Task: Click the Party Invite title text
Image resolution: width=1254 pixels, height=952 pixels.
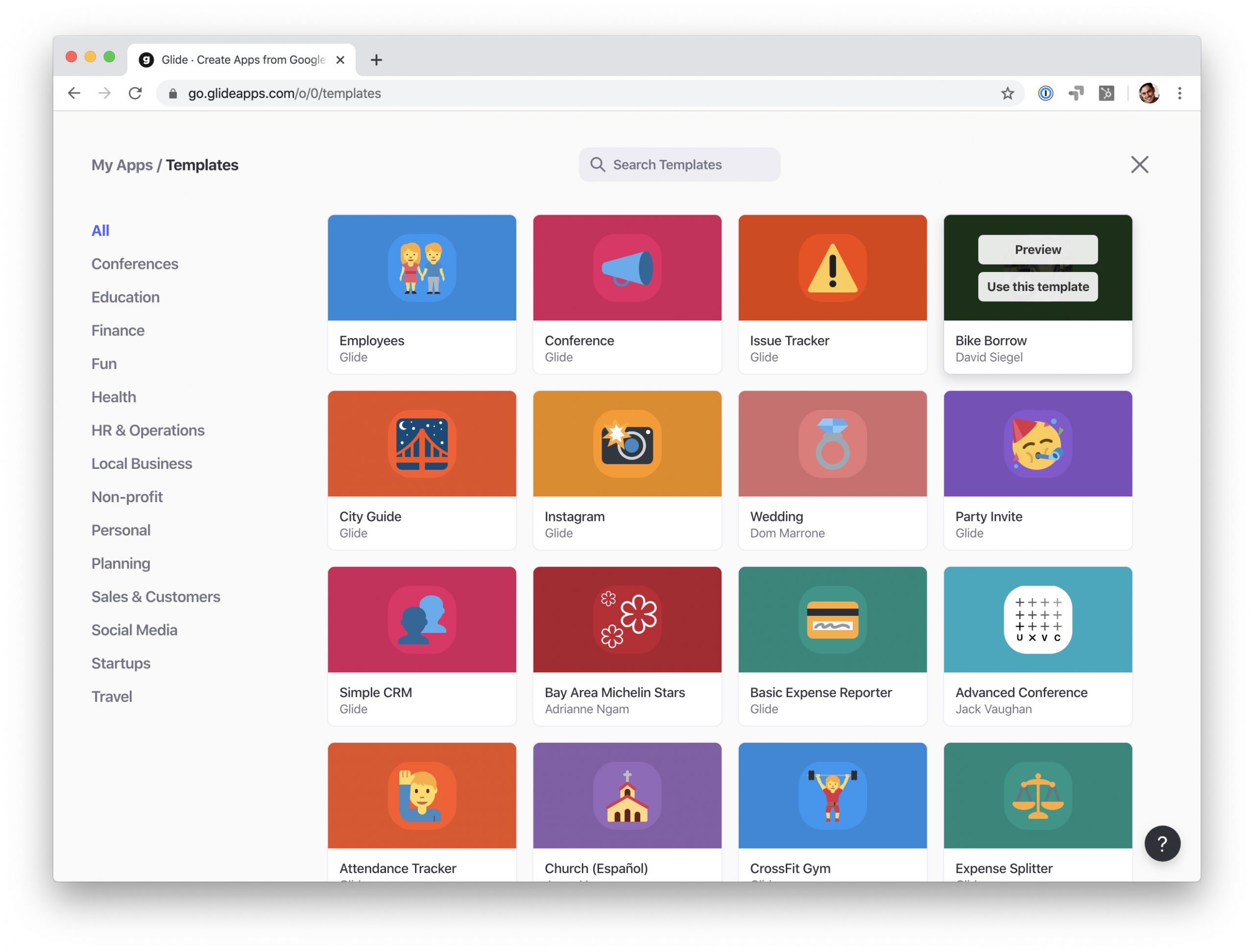Action: point(989,516)
